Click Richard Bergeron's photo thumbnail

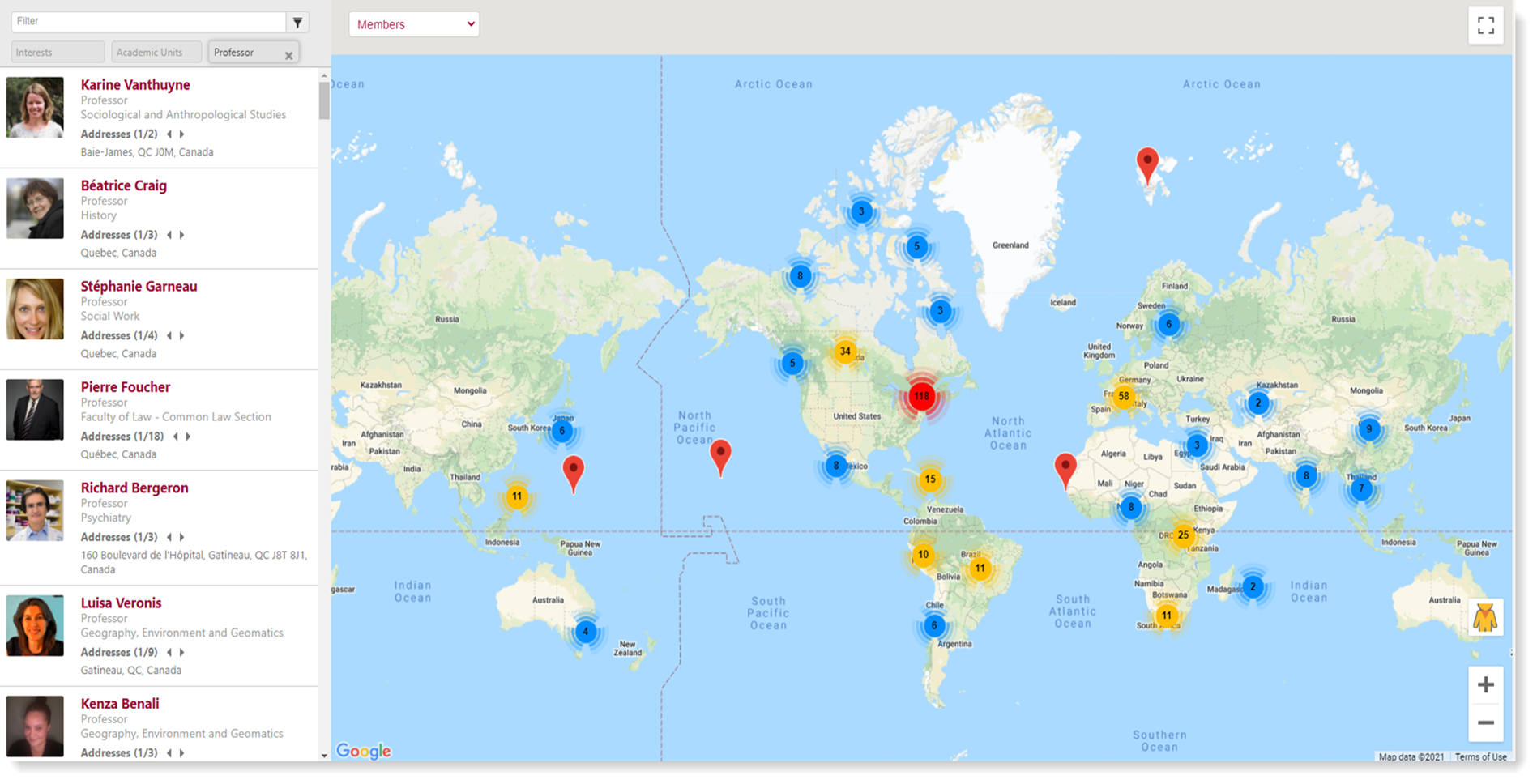[x=35, y=510]
